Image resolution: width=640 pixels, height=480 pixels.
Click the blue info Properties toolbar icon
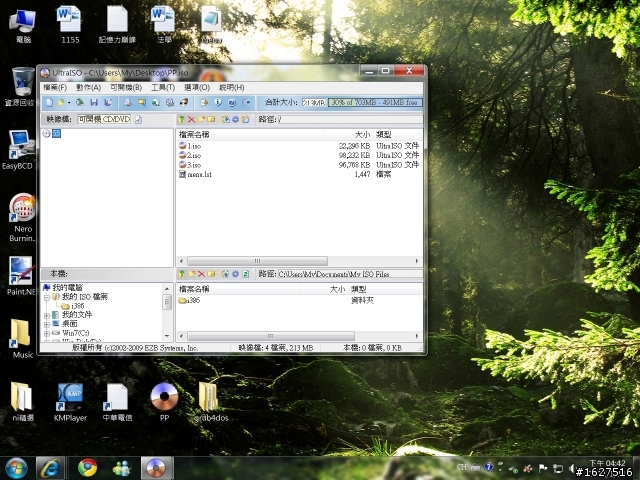click(x=218, y=102)
